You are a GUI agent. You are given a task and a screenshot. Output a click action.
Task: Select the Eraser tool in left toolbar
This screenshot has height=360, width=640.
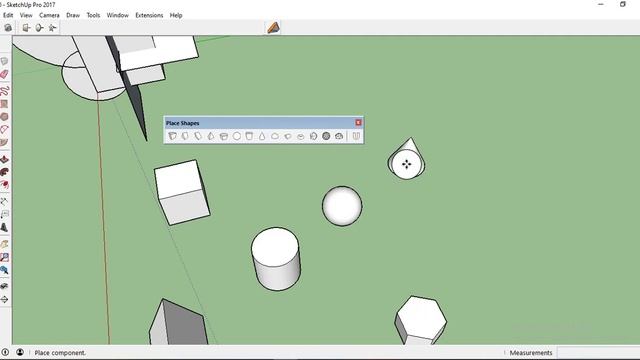(4, 74)
